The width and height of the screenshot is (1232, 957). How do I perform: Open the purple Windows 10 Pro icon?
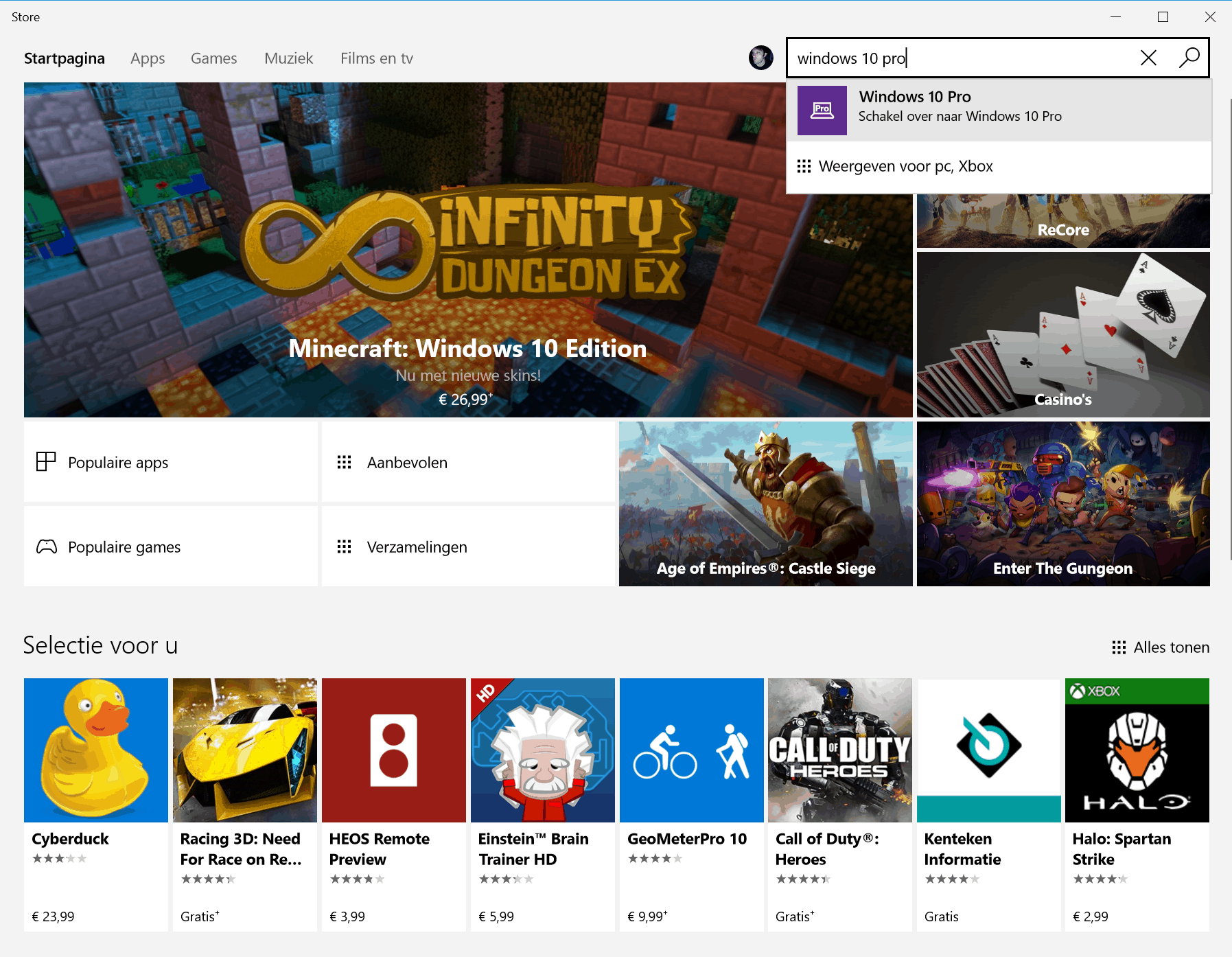pos(822,110)
